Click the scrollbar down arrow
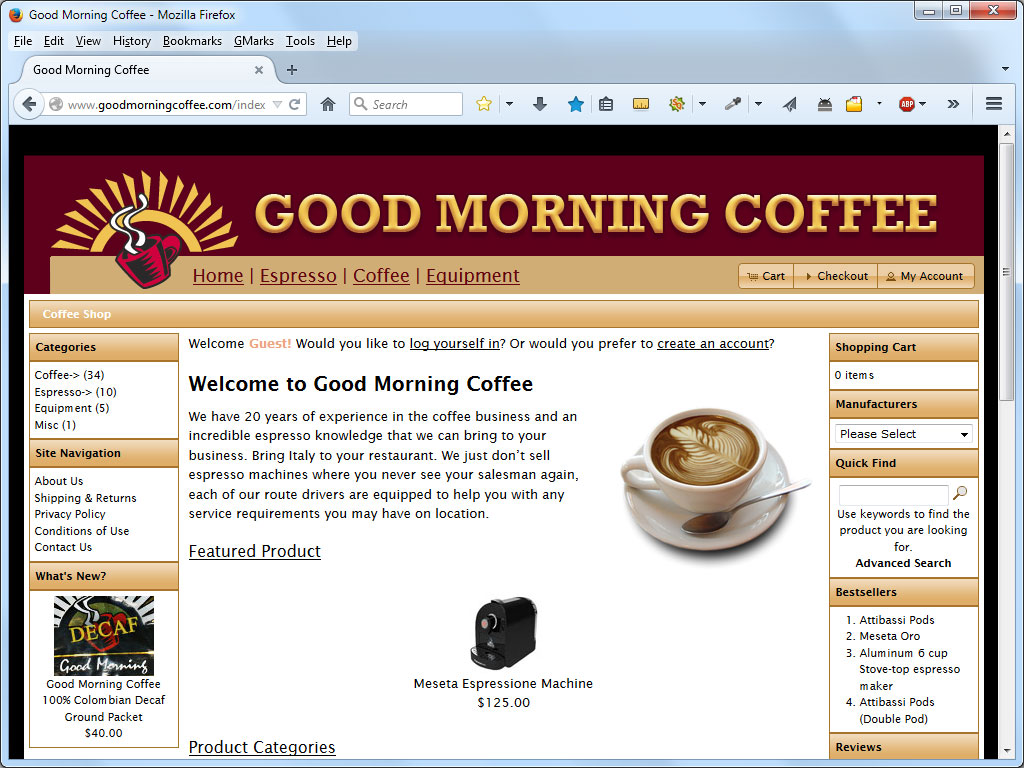Screen dimensions: 1024x768 click(x=1006, y=750)
